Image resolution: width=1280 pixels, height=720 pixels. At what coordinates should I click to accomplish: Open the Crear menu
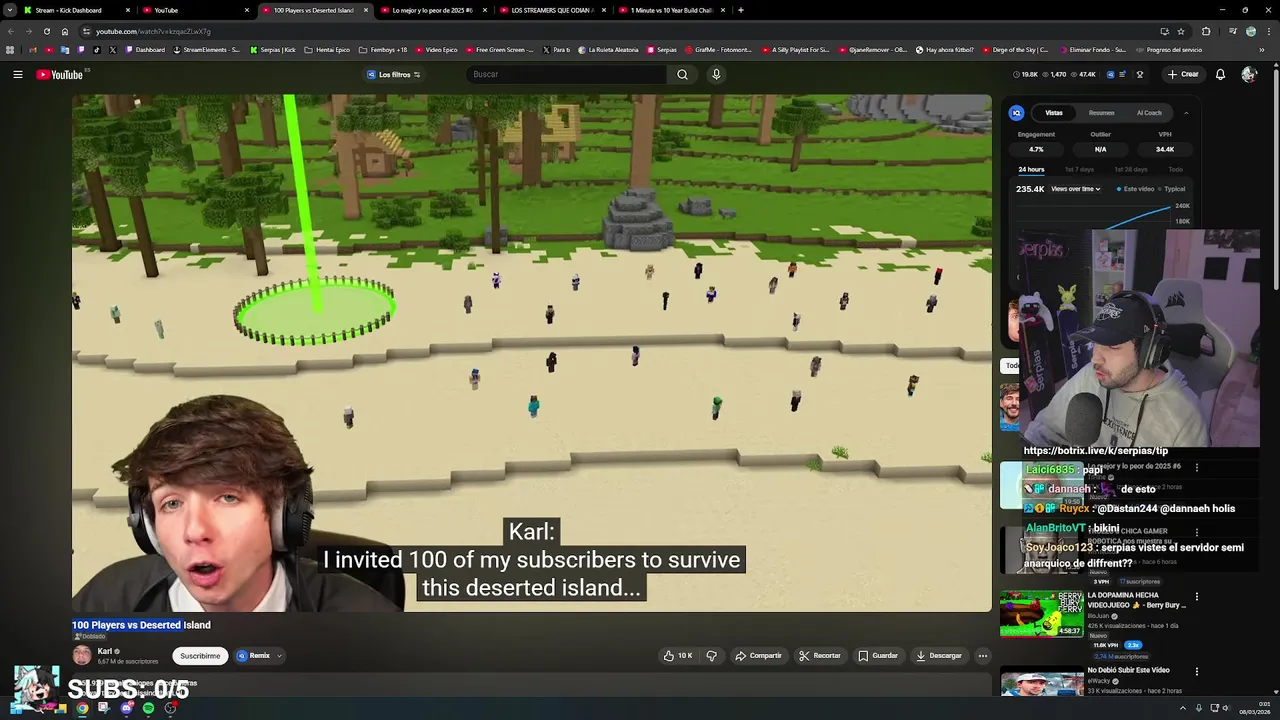tap(1182, 74)
